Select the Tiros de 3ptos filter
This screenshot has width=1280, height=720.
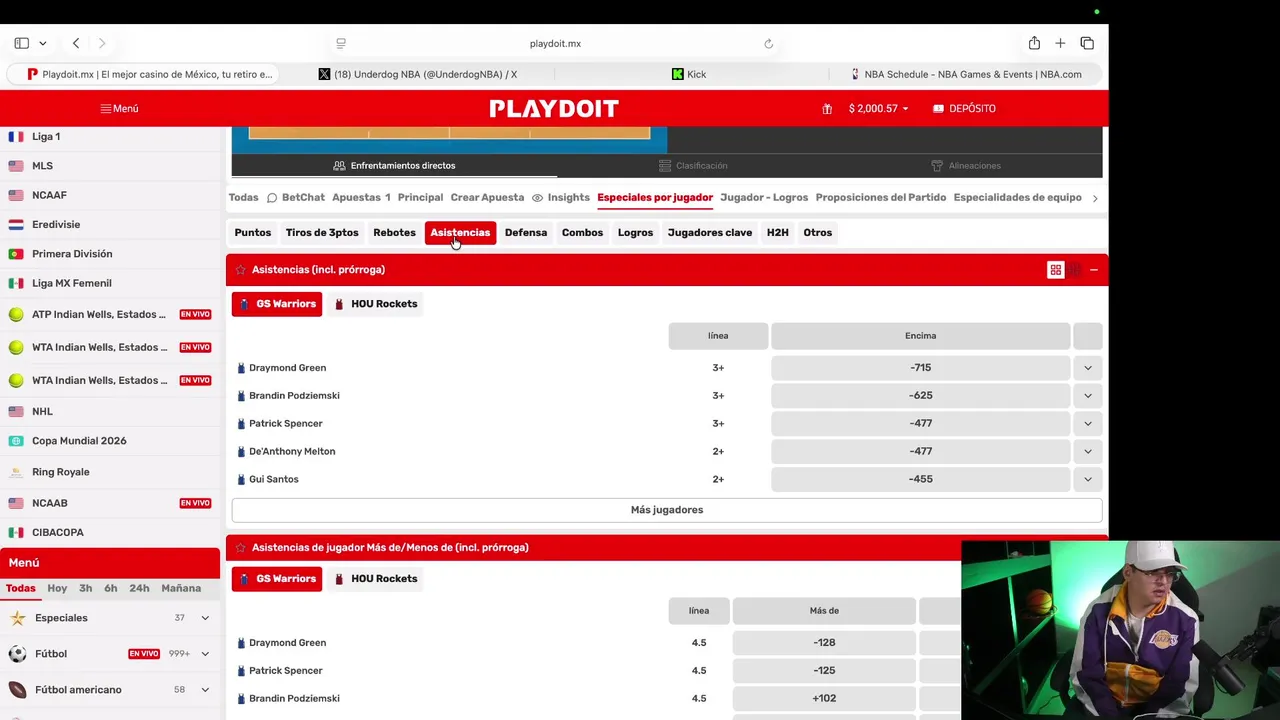322,233
